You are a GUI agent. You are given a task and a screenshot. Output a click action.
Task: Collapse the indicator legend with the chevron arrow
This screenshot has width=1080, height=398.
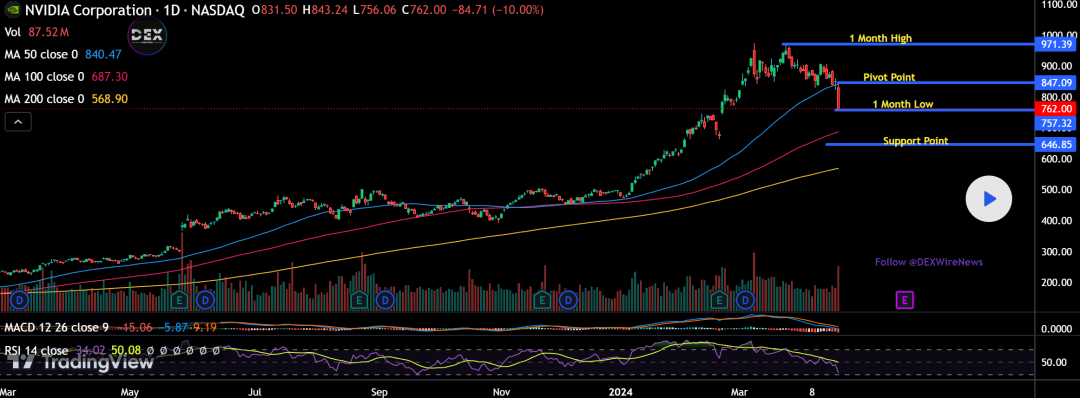18,123
